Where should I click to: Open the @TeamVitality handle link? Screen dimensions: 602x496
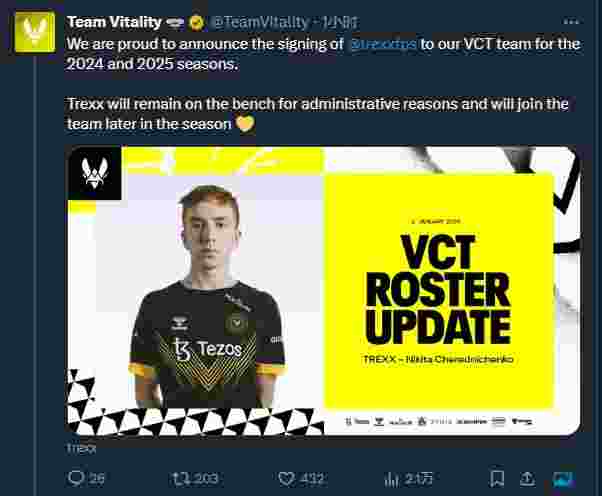(x=260, y=22)
